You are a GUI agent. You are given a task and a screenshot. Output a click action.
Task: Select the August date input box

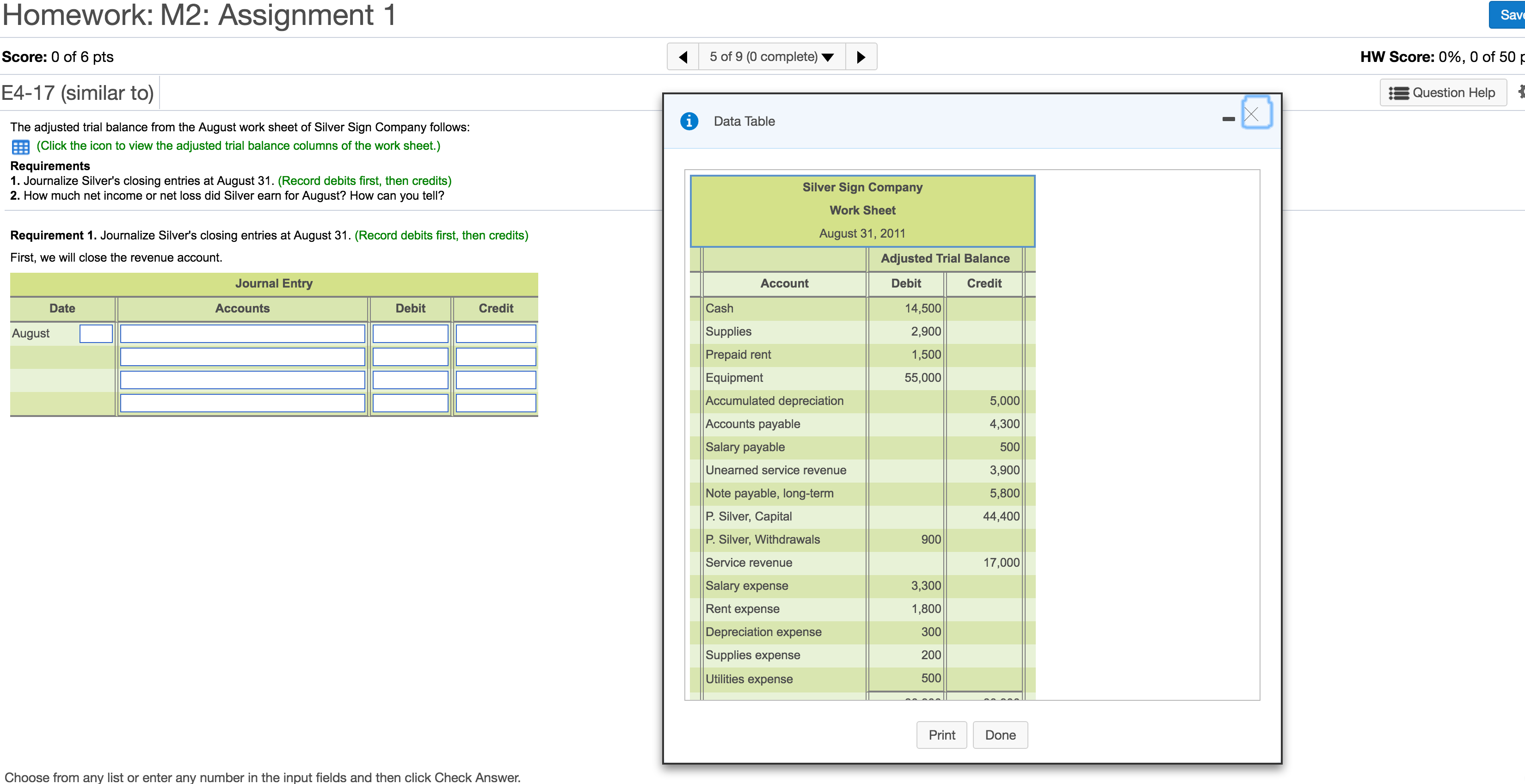coord(96,334)
